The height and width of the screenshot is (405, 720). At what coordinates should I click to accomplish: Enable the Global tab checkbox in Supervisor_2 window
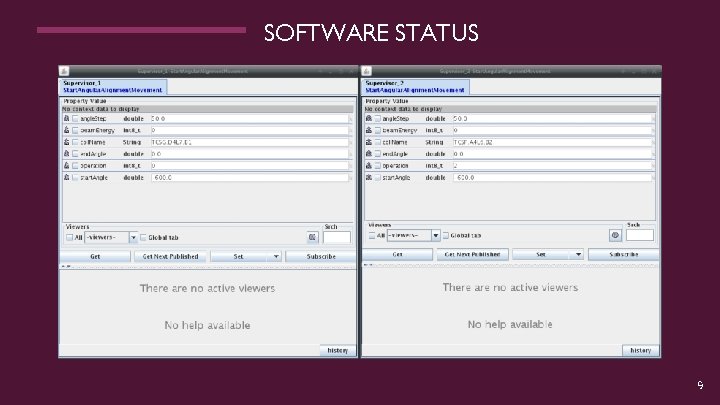(445, 235)
